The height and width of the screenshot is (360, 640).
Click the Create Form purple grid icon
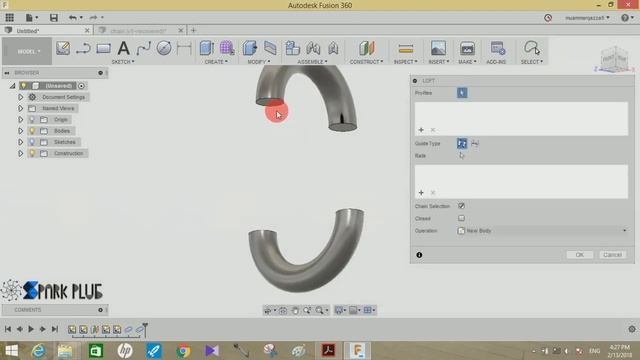(227, 48)
